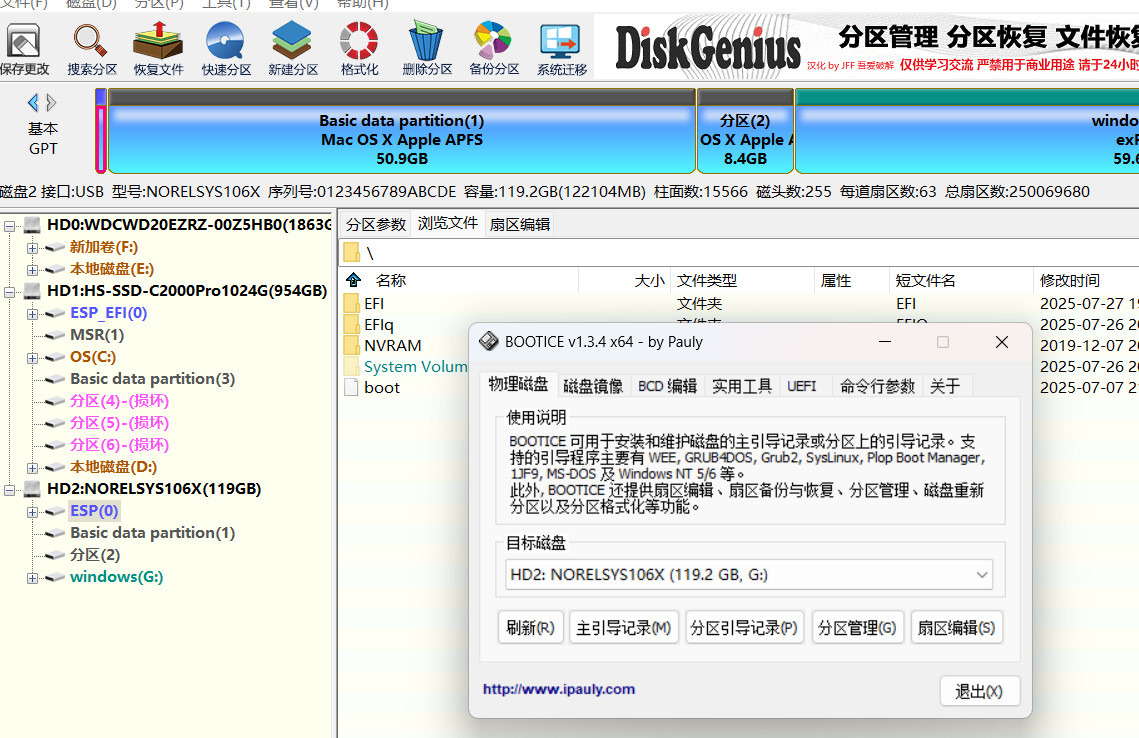Click the 分区引导记录(P) button

point(744,628)
